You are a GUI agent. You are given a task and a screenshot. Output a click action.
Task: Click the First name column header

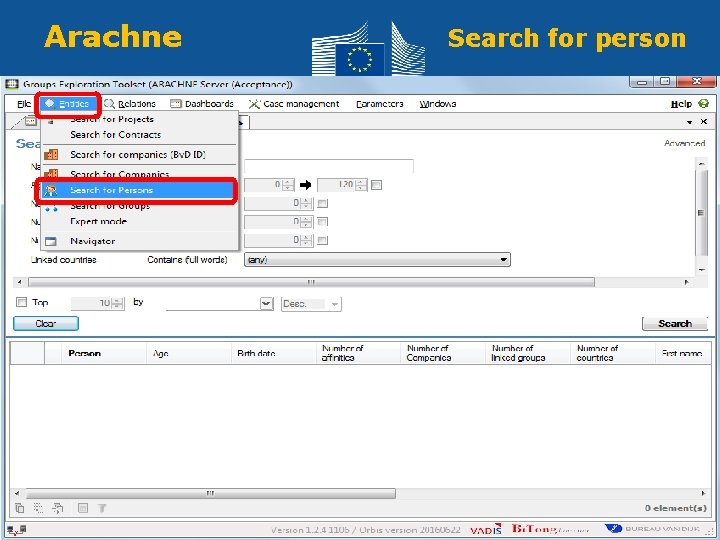coord(682,354)
